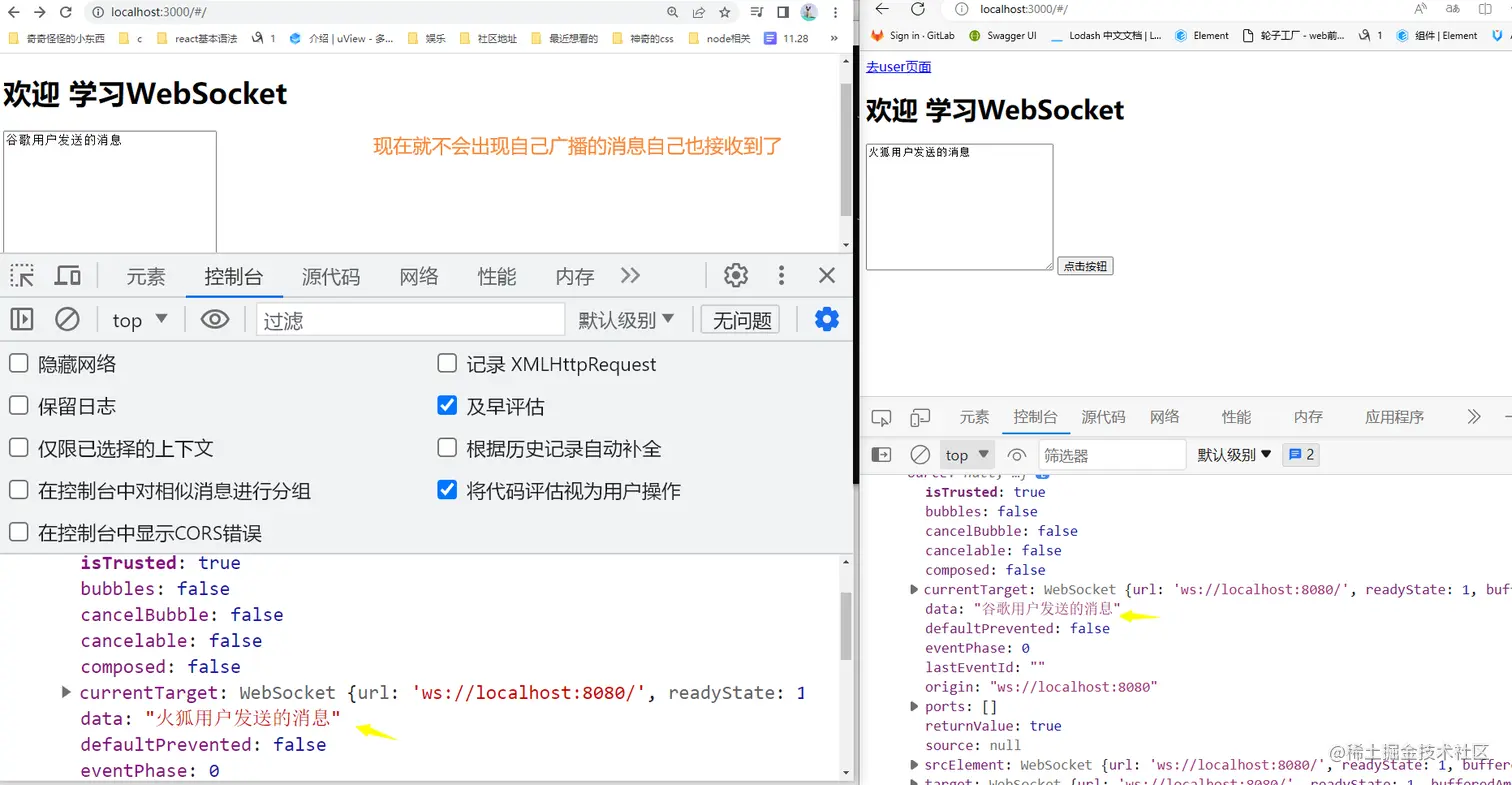Open the 默认级别 dropdown in Edge console
Viewport: 1512px width, 785px height.
pyautogui.click(x=1235, y=455)
